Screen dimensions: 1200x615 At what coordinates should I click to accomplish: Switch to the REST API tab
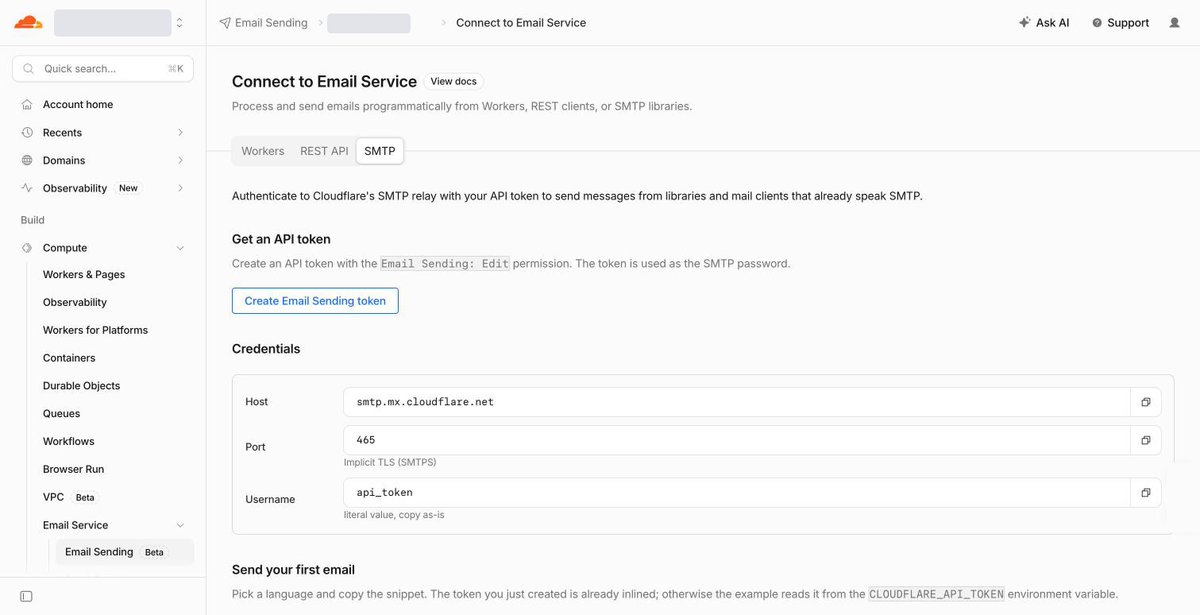coord(324,151)
